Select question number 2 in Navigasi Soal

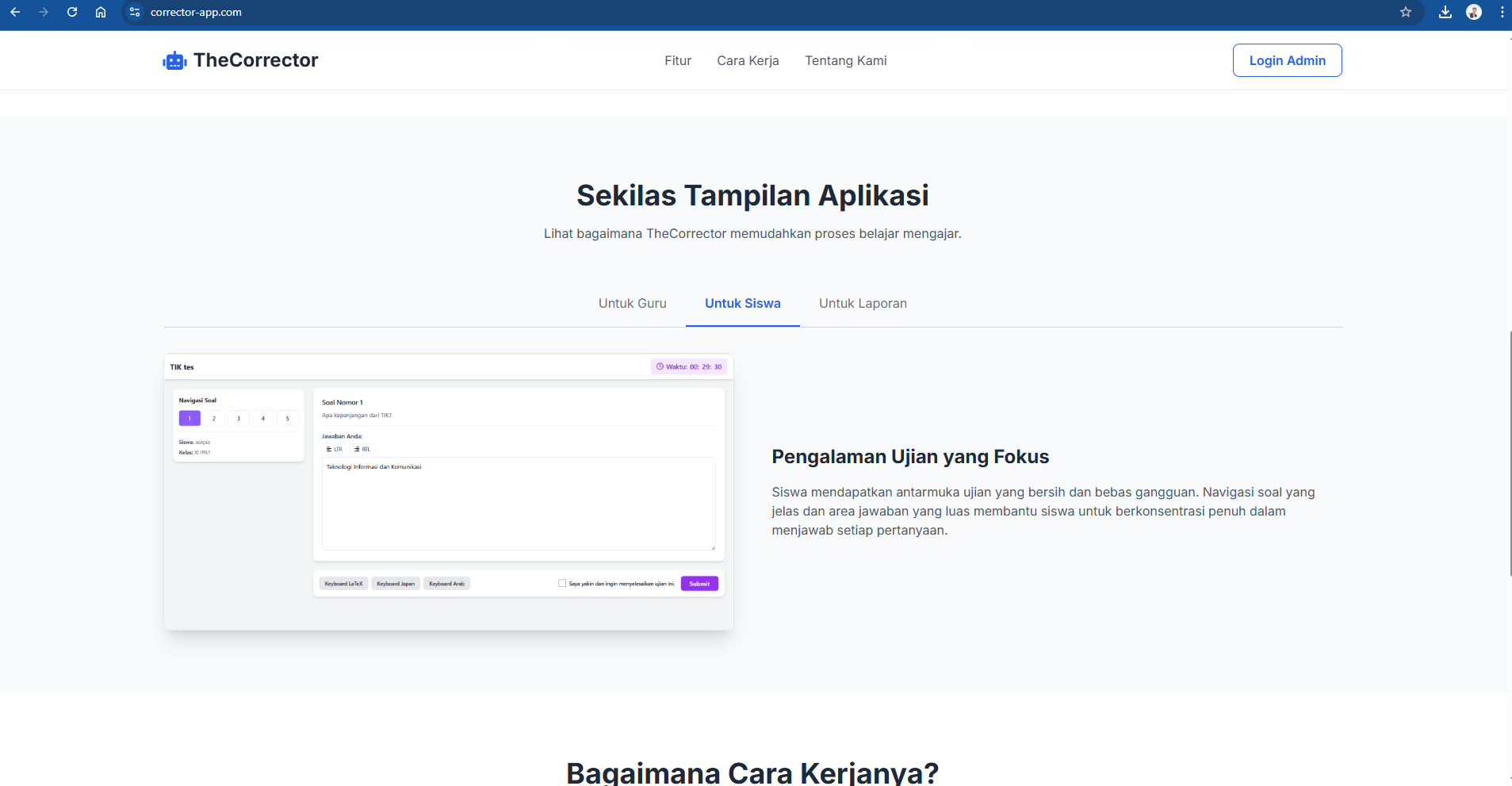pos(214,418)
